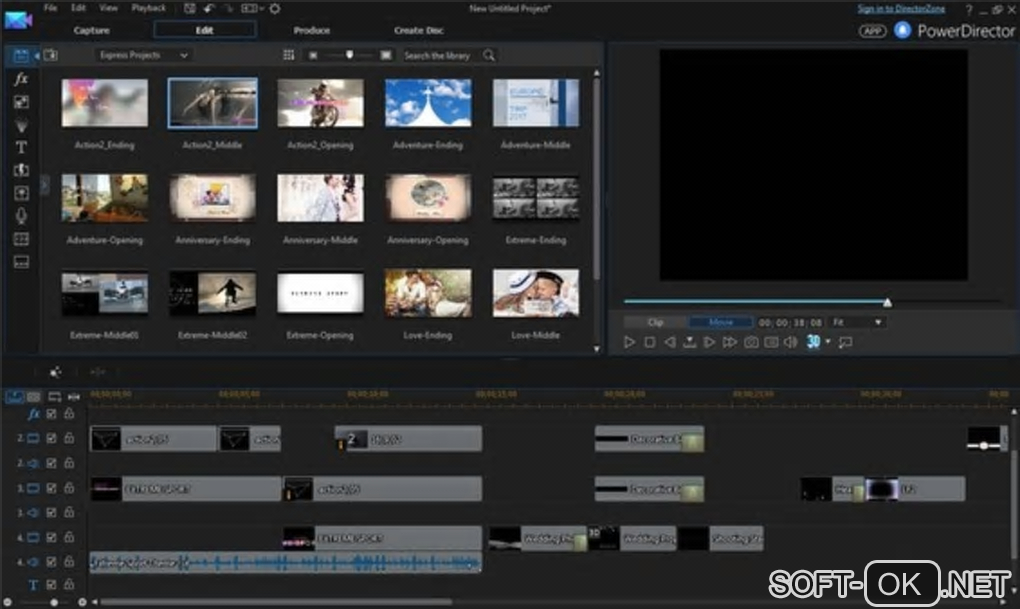Open the PiP Objects Room icon
1020x609 pixels.
(x=21, y=102)
